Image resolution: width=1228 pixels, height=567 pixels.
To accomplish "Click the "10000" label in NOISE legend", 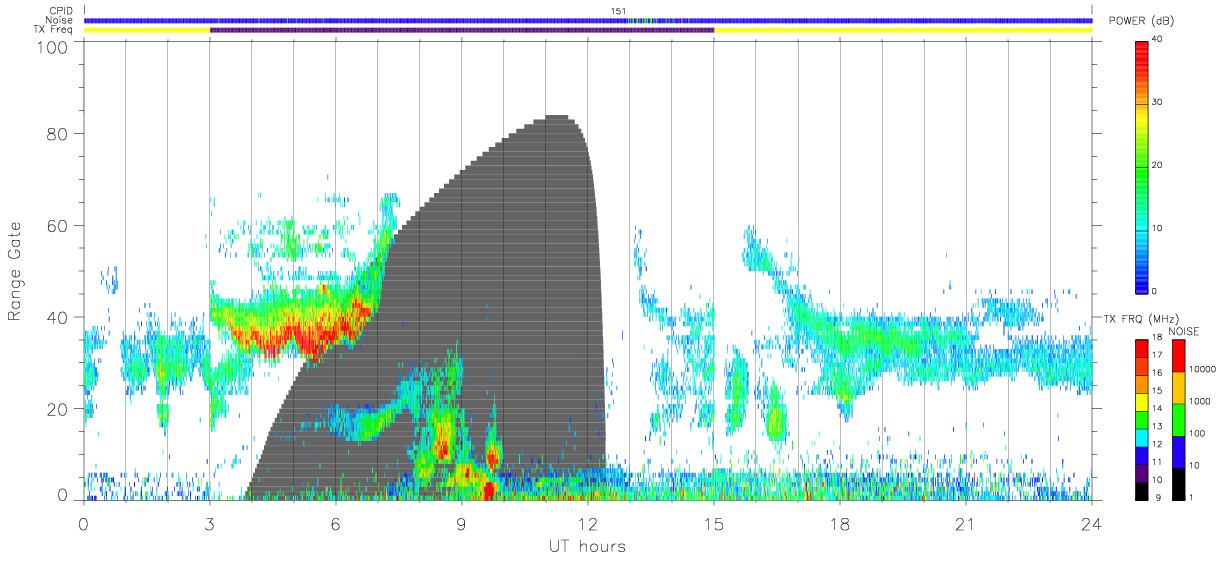I will click(x=1202, y=369).
